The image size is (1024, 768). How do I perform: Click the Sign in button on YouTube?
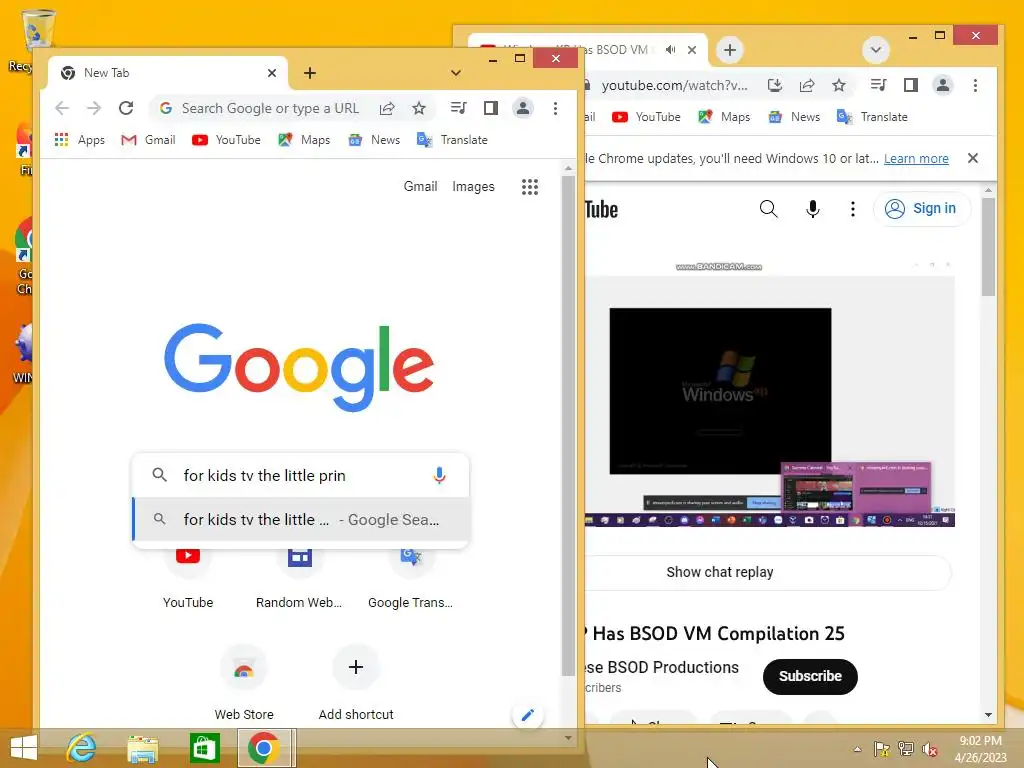(921, 208)
